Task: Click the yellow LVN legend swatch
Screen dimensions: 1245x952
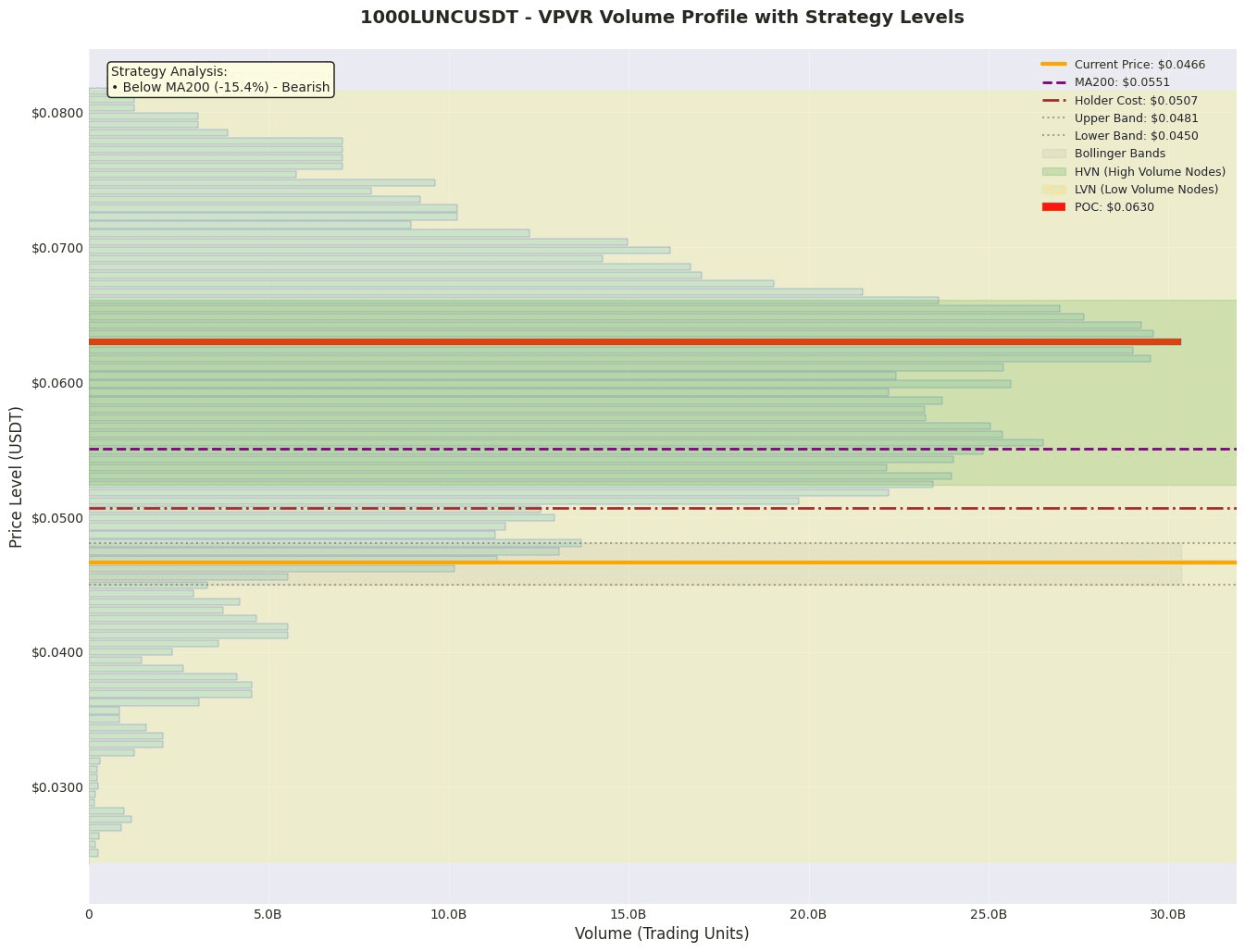Action: 1054,189
